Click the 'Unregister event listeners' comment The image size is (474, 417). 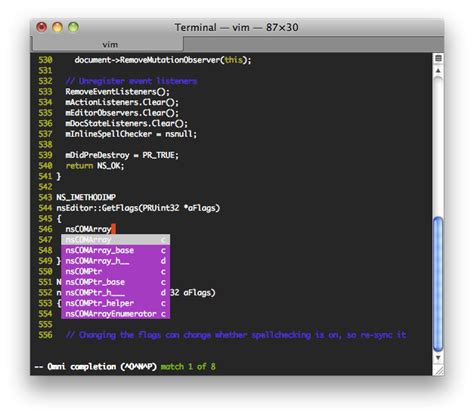pyautogui.click(x=131, y=81)
